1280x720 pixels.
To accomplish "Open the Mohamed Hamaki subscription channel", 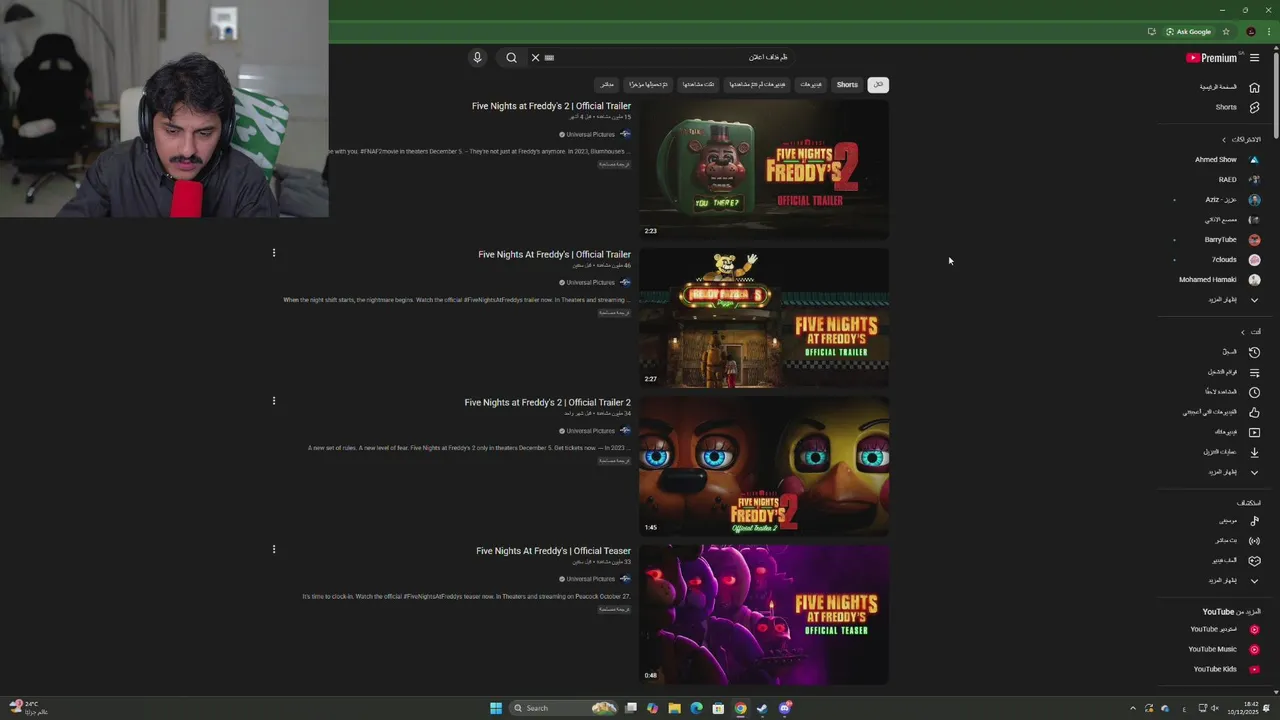I will 1220,279.
